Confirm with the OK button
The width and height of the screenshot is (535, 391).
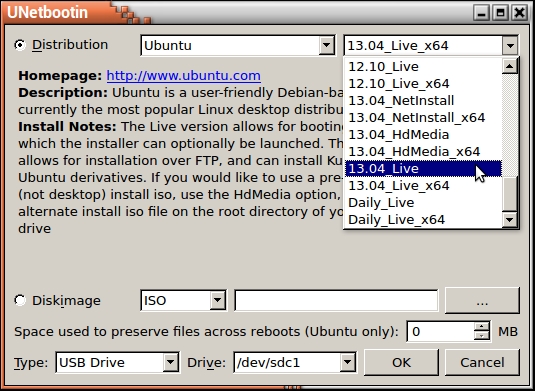tap(401, 362)
